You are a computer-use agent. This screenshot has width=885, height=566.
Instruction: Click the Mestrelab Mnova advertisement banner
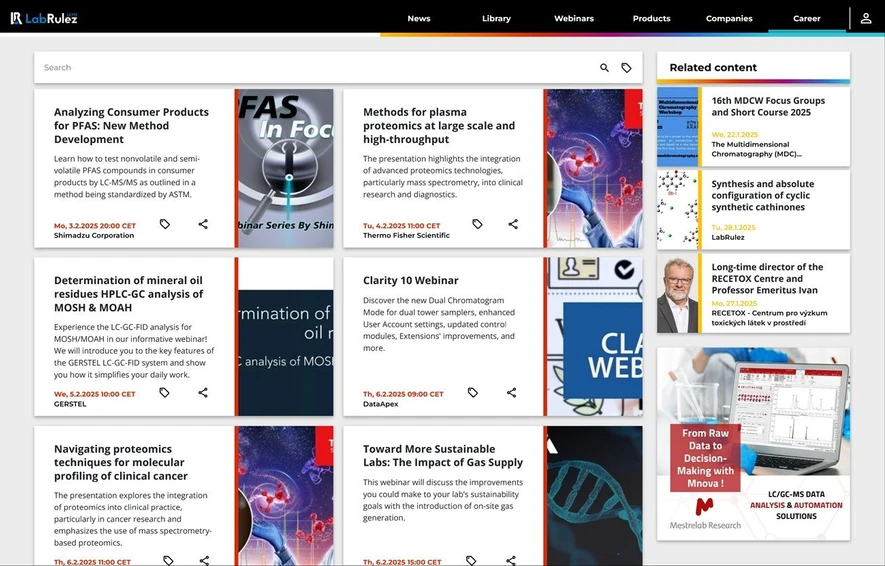pyautogui.click(x=753, y=444)
